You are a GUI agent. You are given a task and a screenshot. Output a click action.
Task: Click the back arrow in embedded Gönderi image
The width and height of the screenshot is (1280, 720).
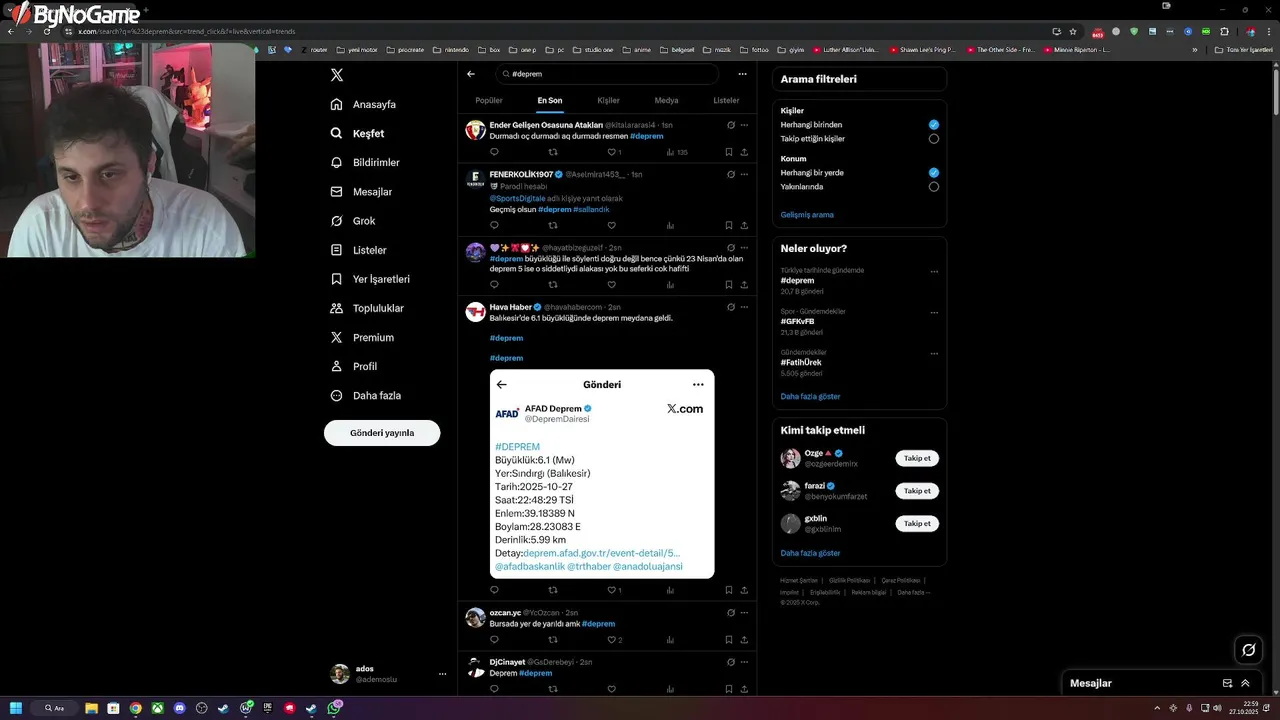(502, 384)
